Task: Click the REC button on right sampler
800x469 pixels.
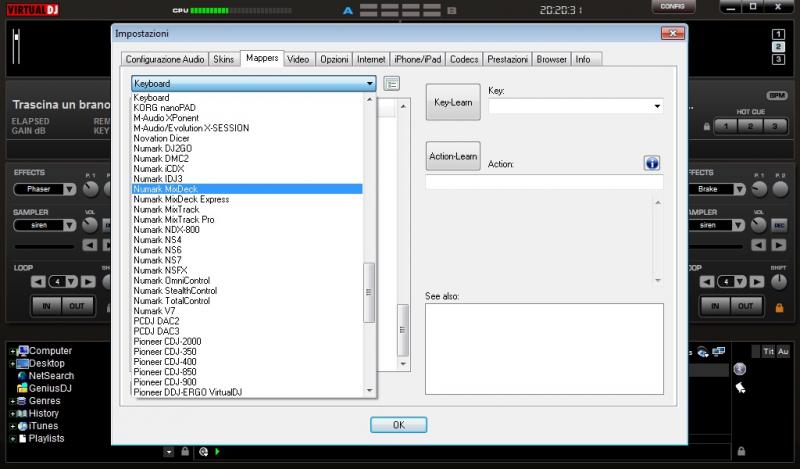Action: click(x=779, y=225)
